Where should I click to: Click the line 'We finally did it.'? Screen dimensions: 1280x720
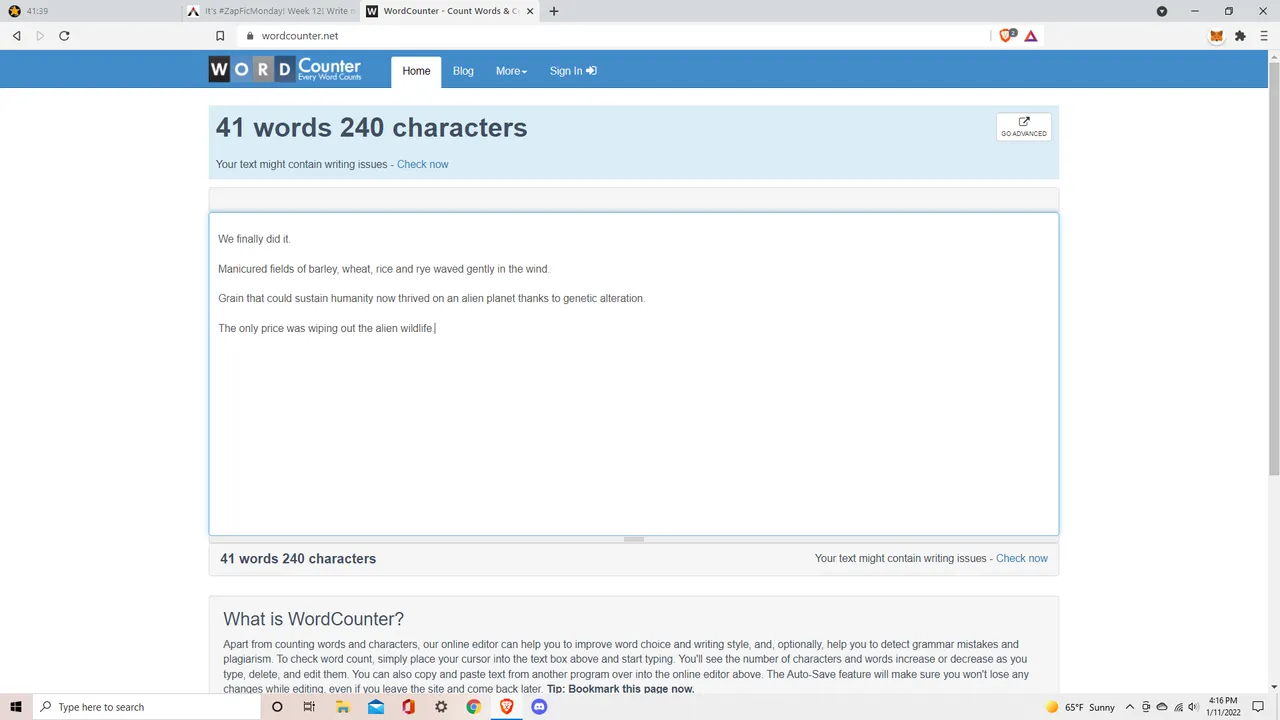[254, 239]
